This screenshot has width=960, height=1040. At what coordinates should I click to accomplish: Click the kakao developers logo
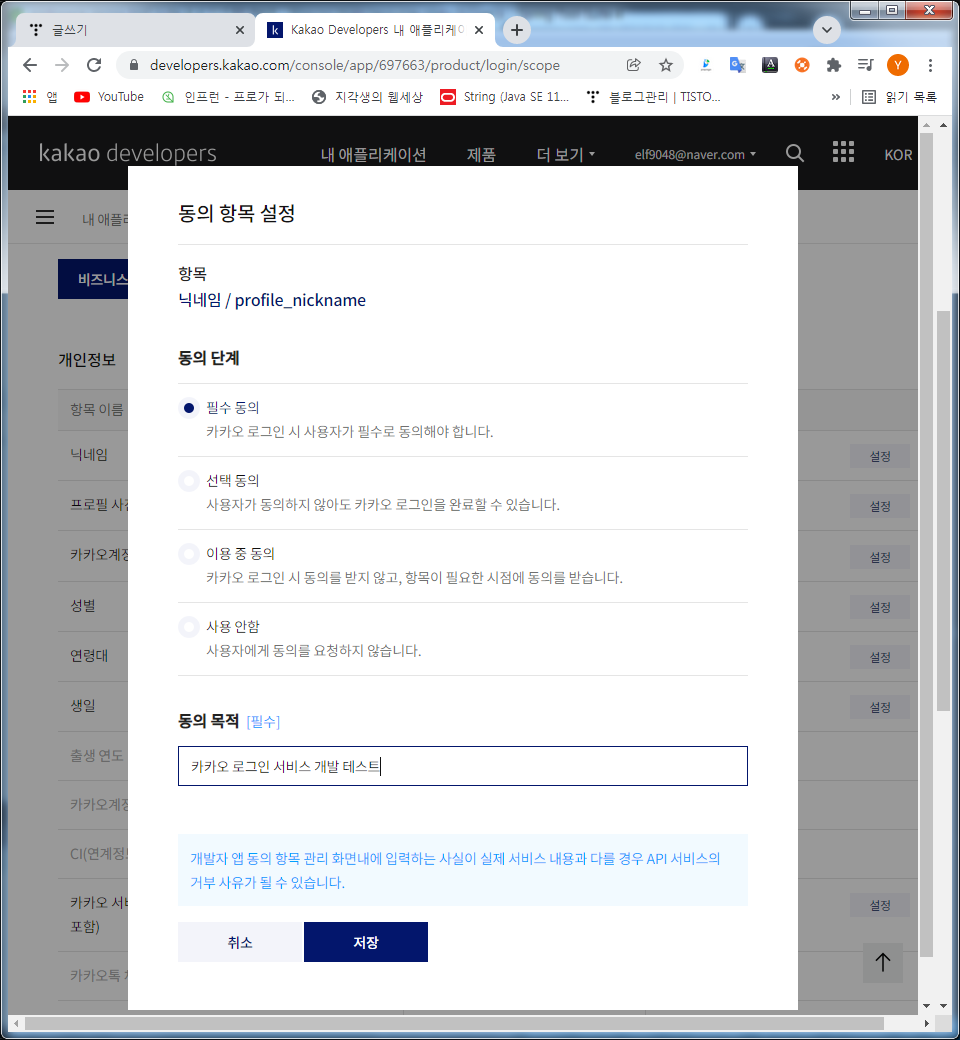[x=127, y=153]
